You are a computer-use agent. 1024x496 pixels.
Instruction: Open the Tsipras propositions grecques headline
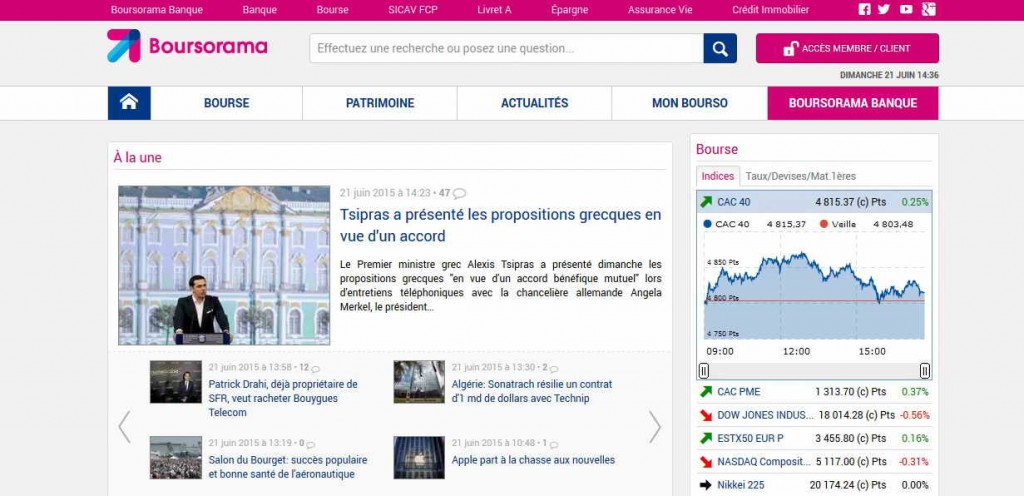[x=500, y=225]
